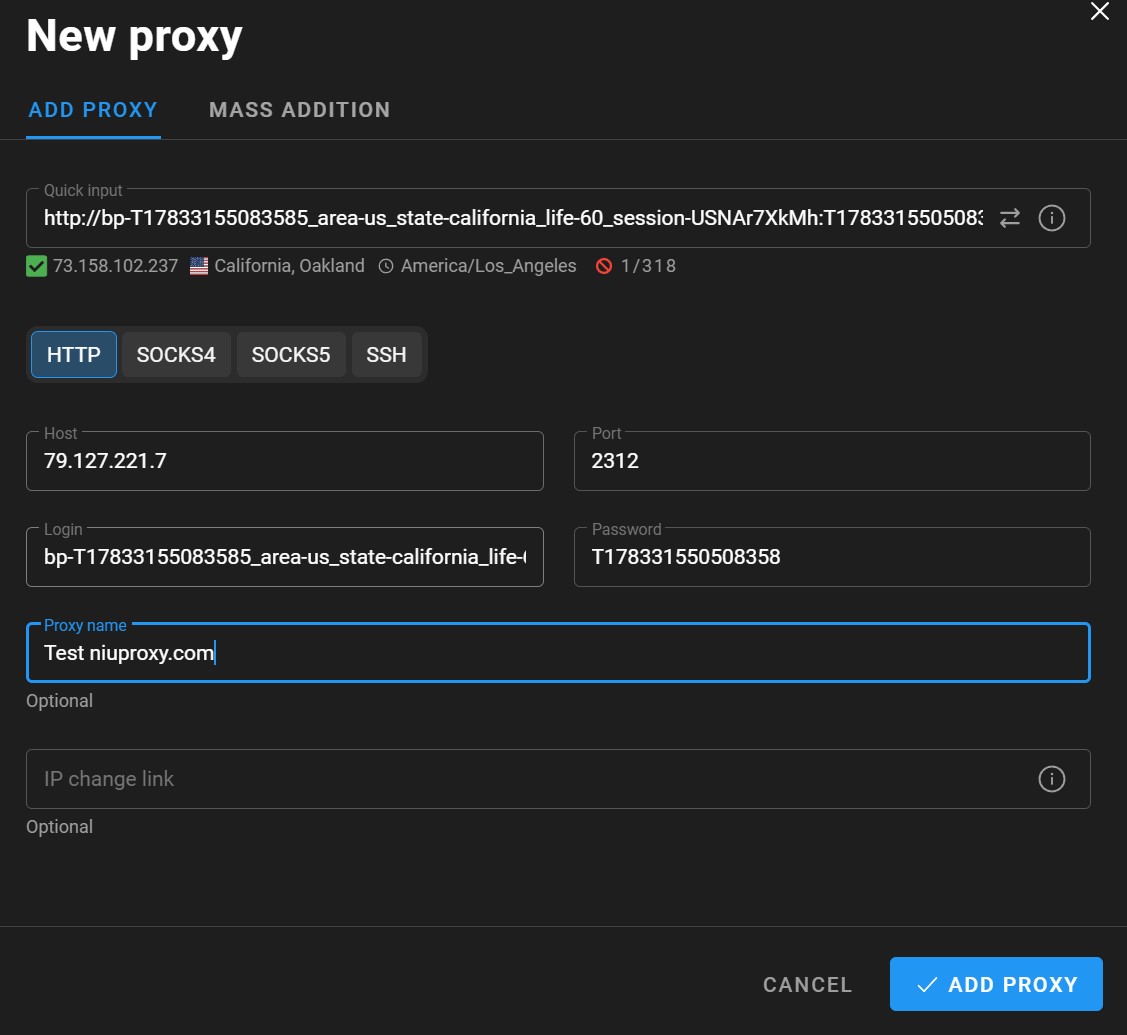Click the Host input field

click(x=285, y=461)
